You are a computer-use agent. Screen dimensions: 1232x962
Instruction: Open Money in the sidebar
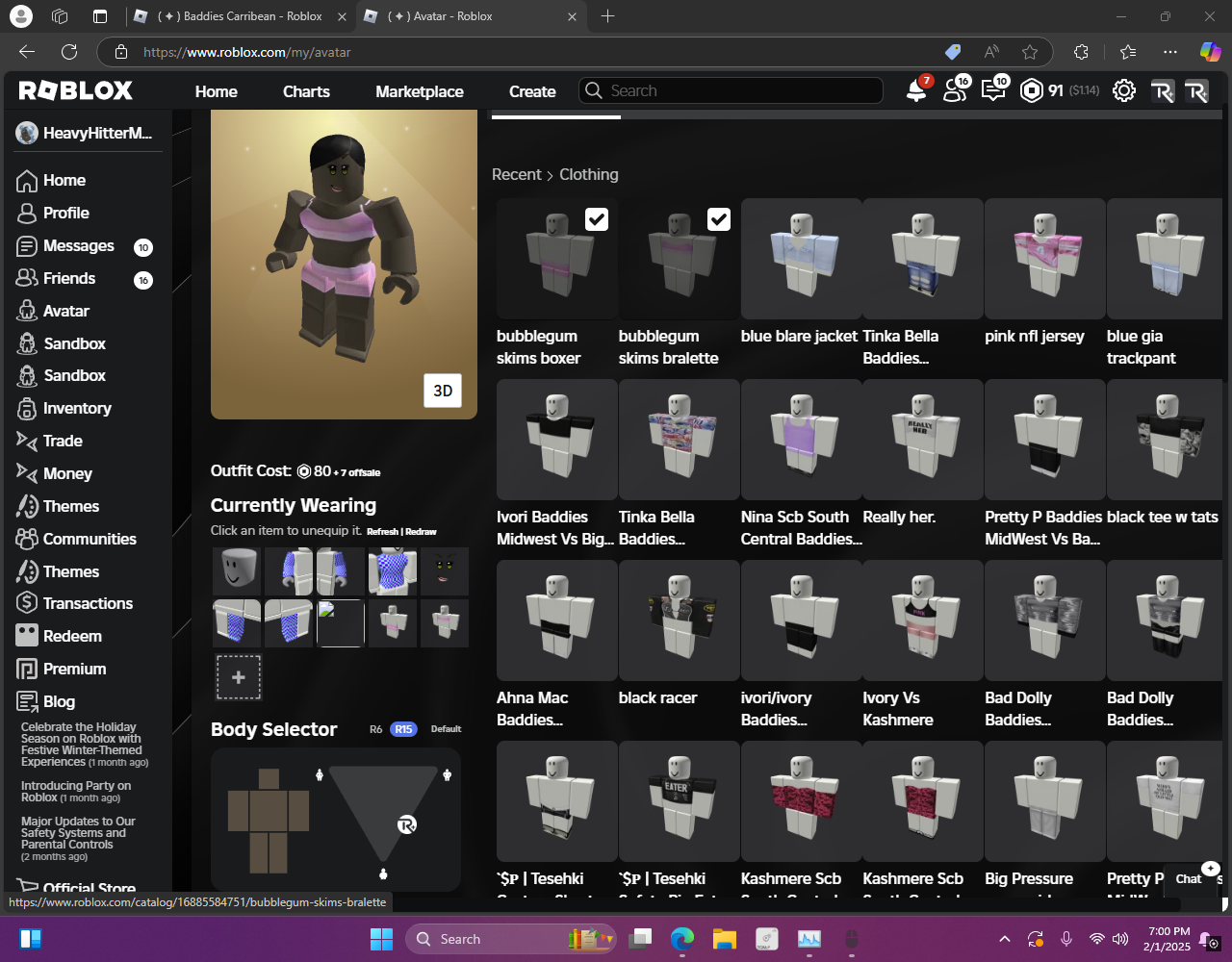67,473
